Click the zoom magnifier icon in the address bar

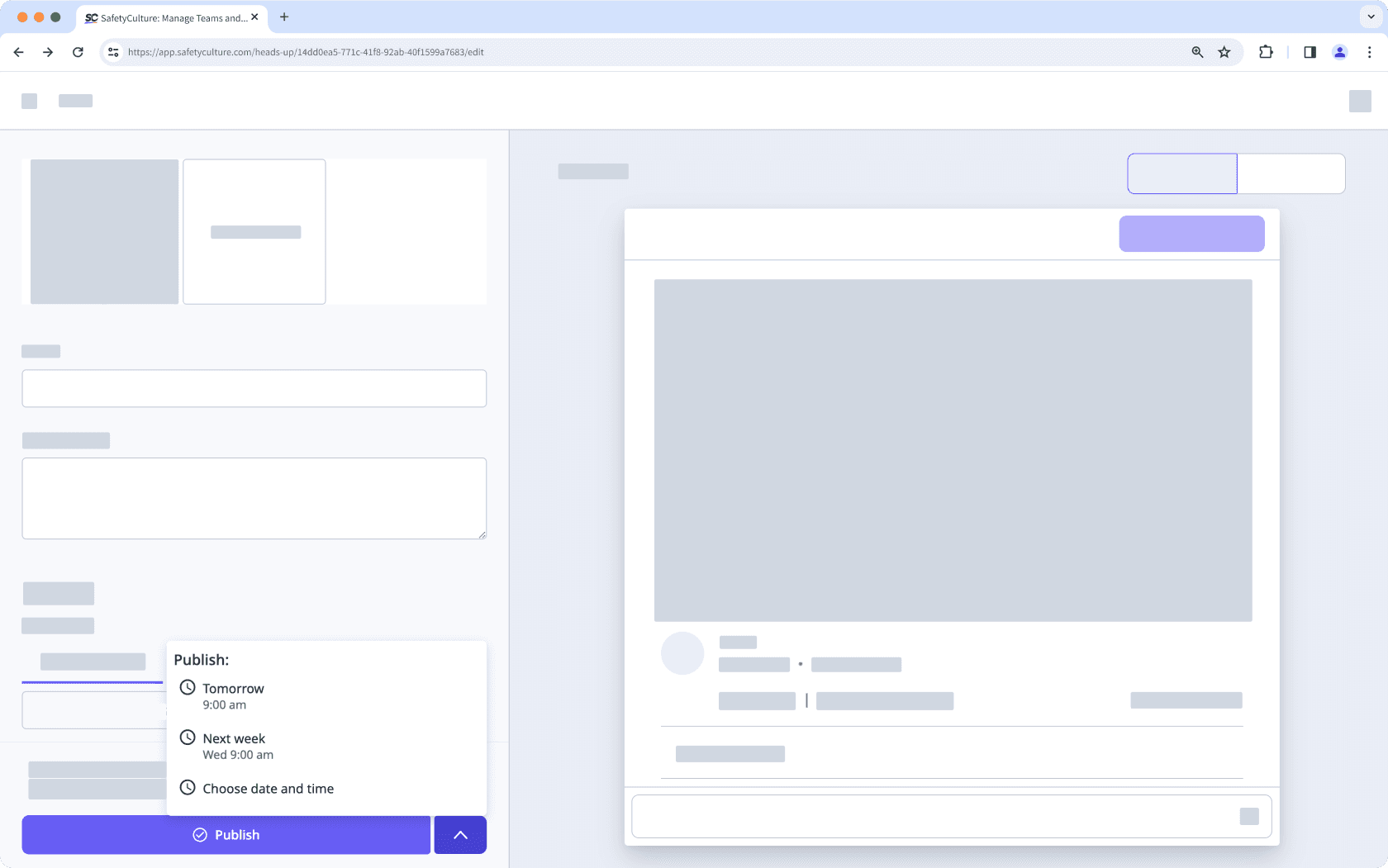click(1196, 51)
